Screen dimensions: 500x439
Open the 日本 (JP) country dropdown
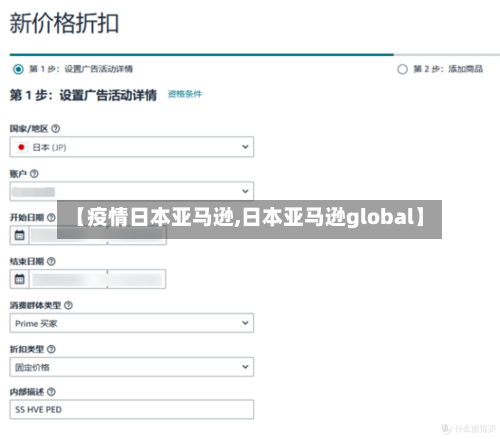pos(132,147)
